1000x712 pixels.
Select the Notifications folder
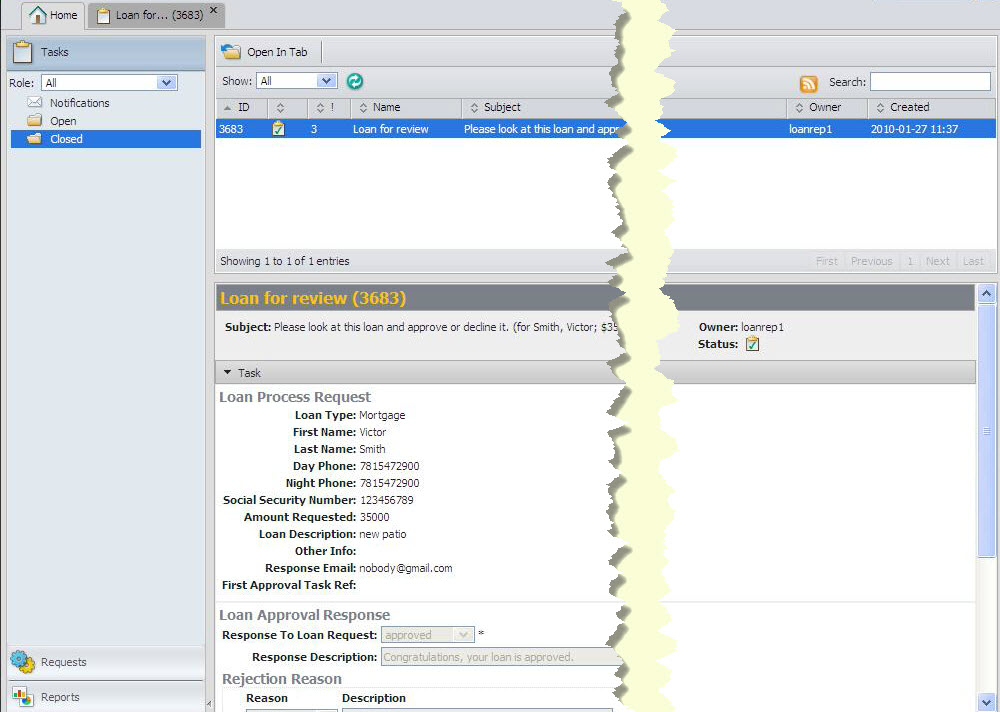[79, 103]
